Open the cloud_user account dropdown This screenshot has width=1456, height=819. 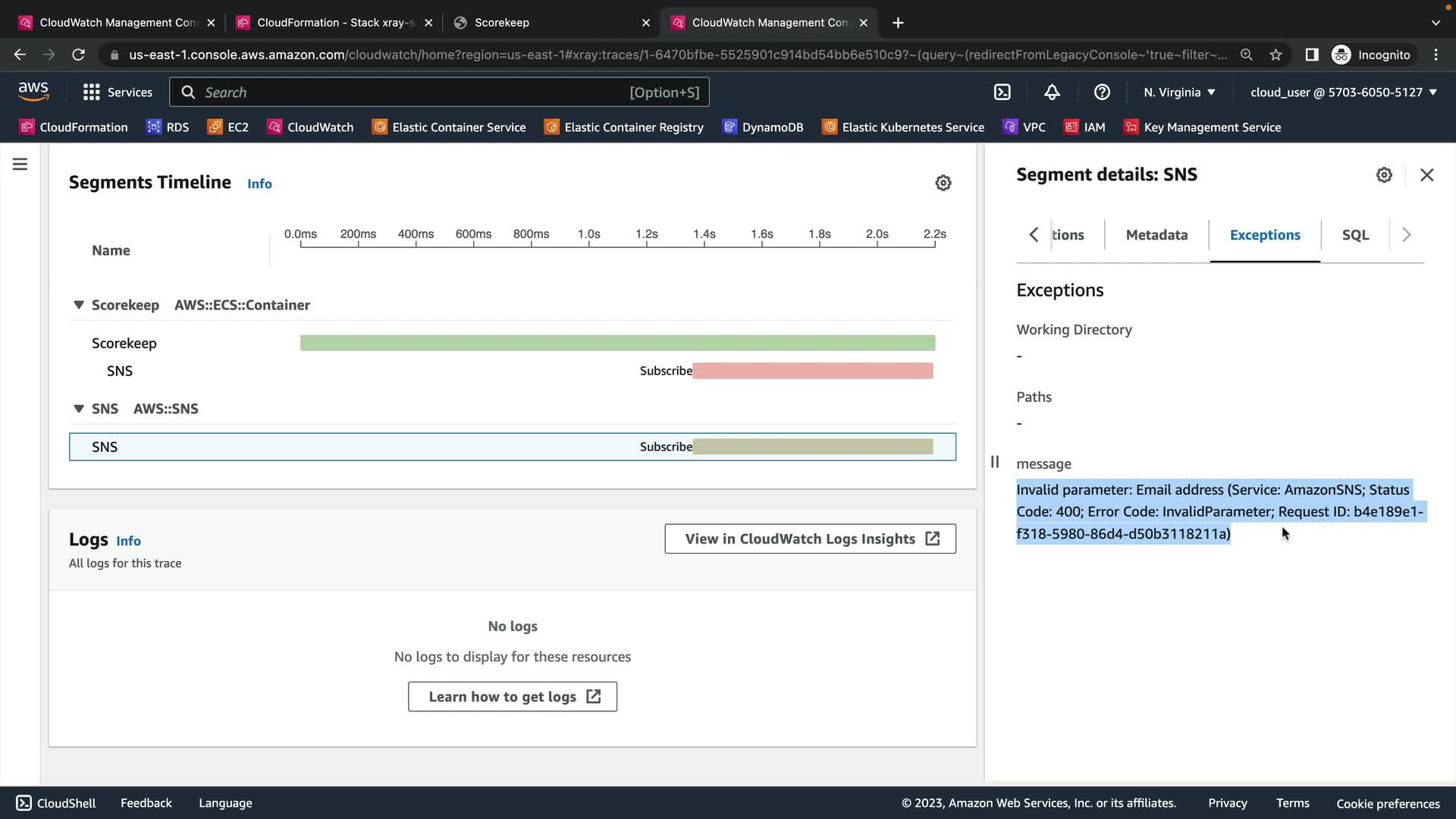pos(1343,93)
